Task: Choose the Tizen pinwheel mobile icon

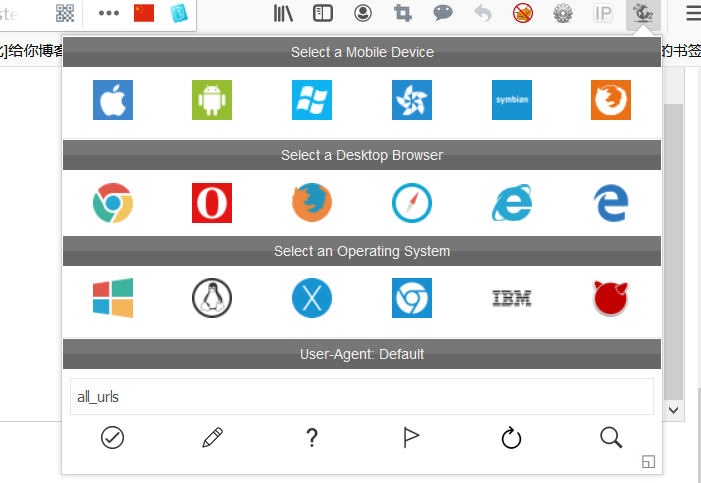Action: 412,100
